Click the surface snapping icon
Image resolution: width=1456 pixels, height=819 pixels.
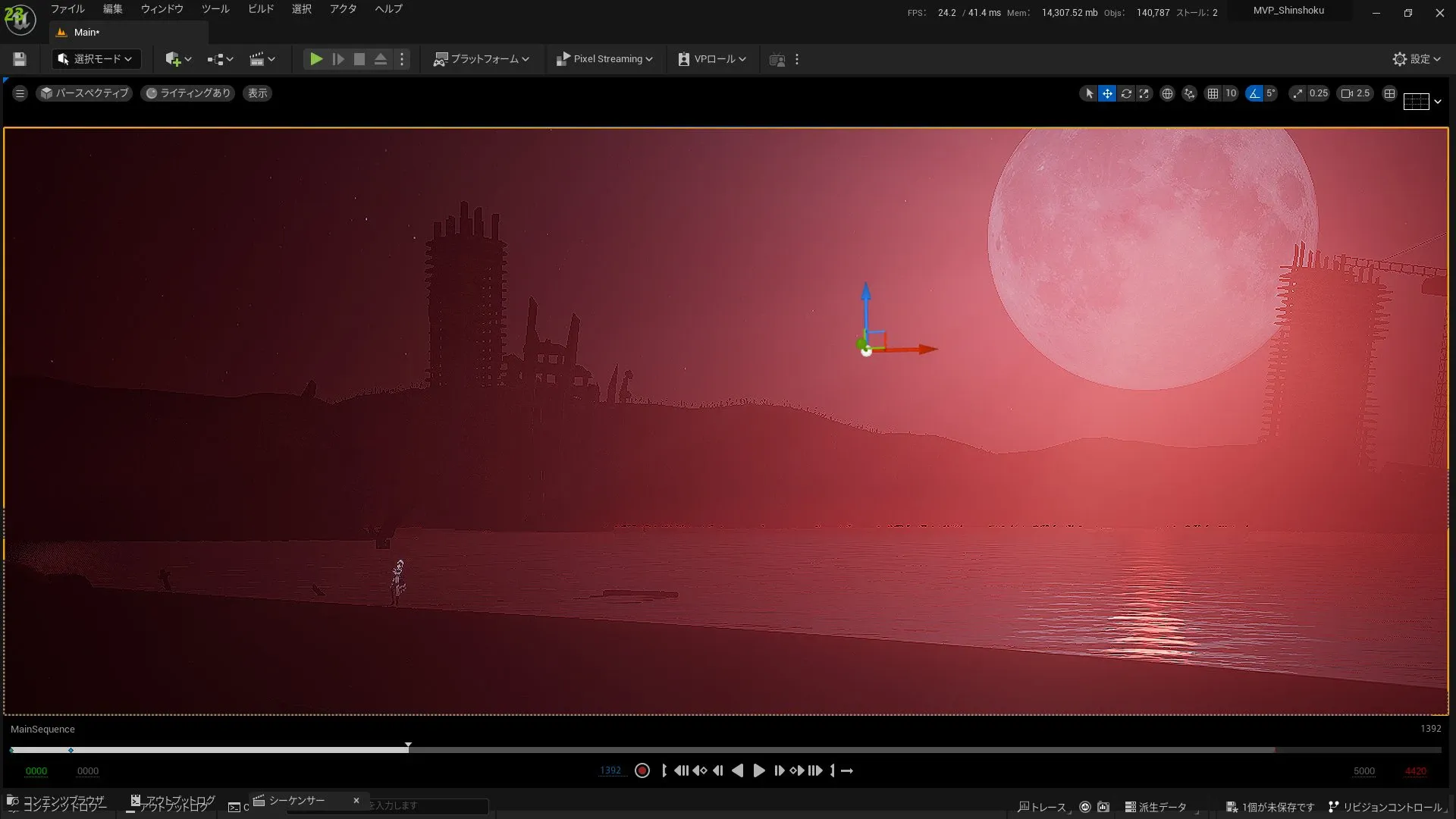[x=1189, y=93]
